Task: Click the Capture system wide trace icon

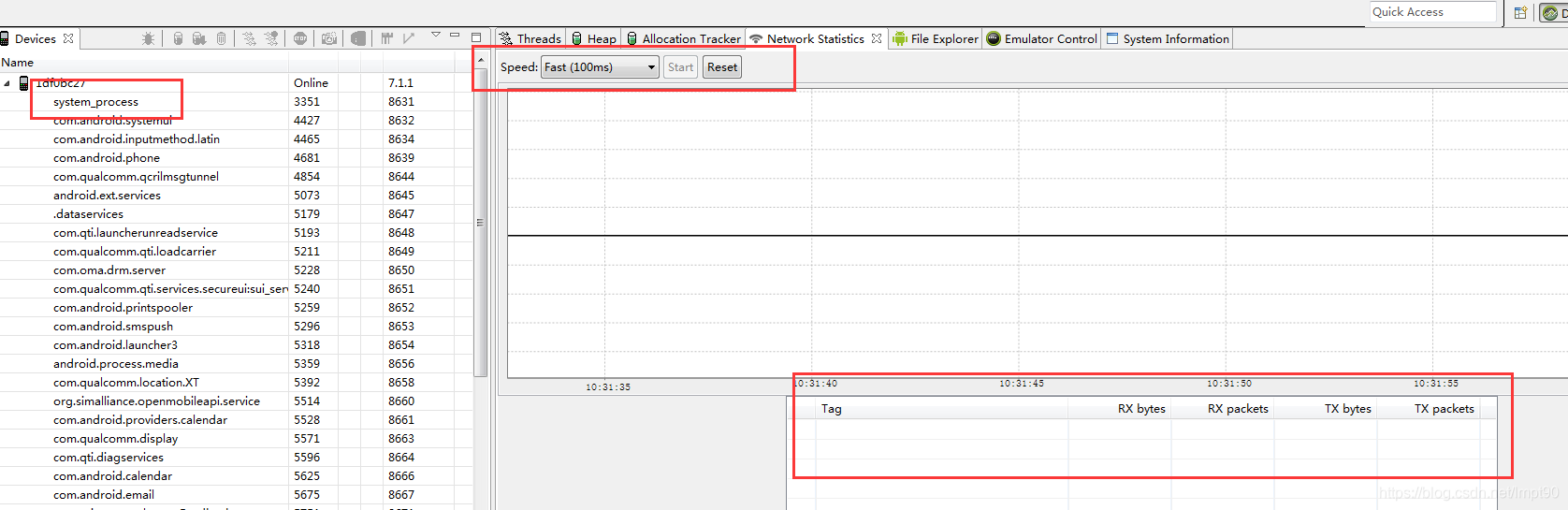Action: (386, 38)
